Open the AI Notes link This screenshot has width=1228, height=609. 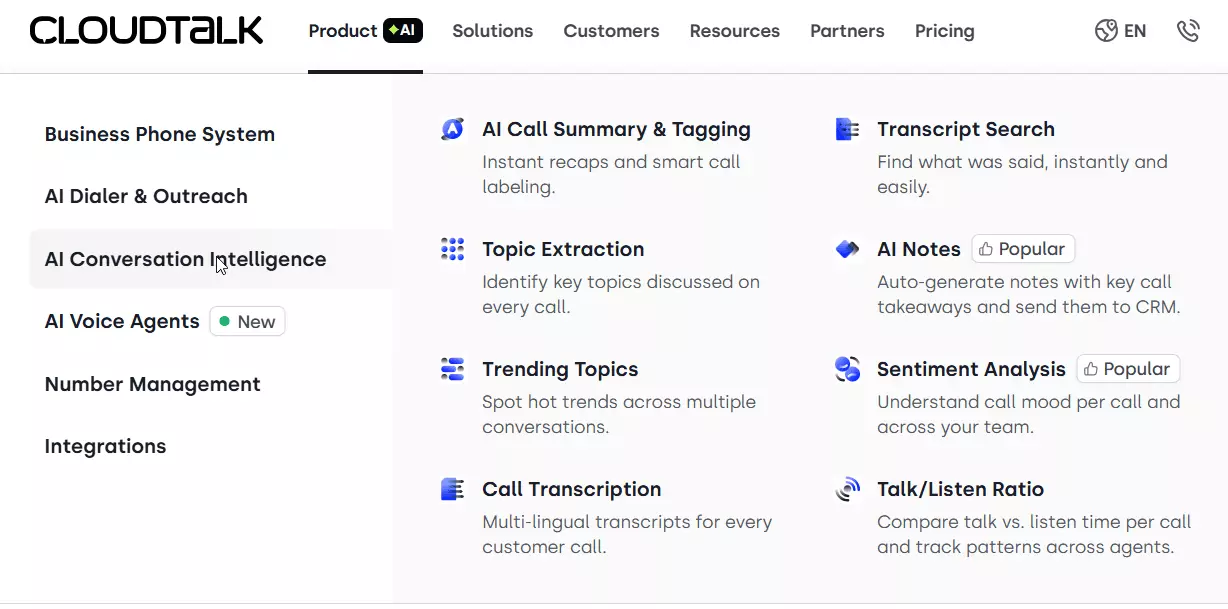[x=918, y=249]
